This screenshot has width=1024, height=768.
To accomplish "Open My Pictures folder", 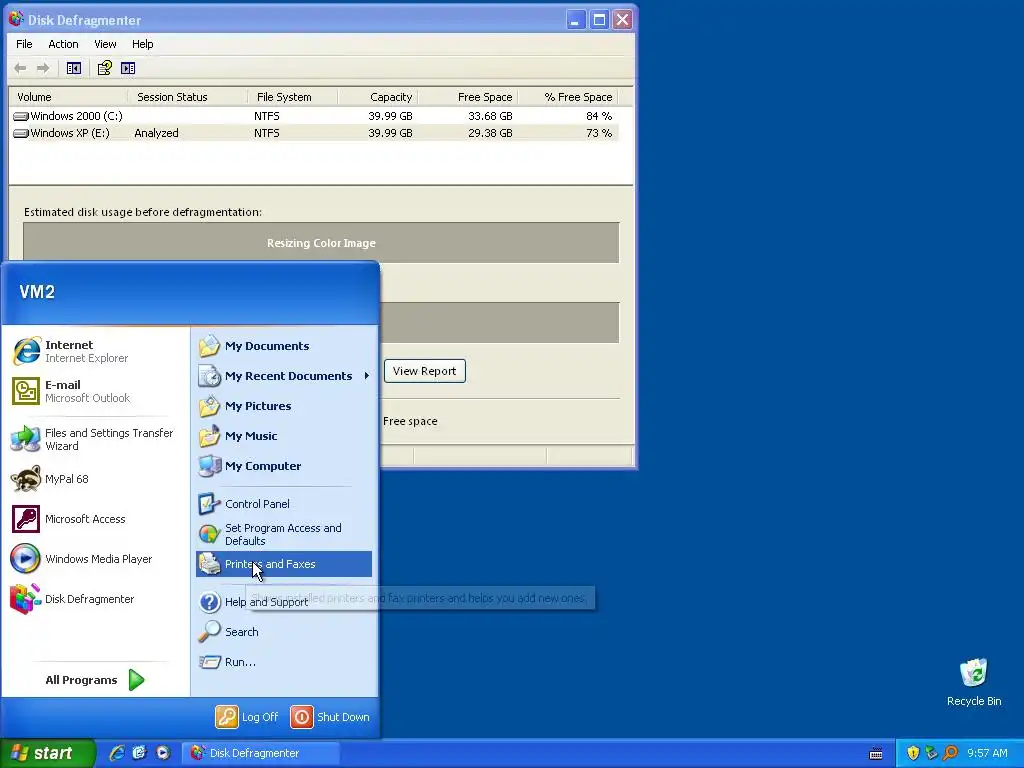I will (284, 406).
